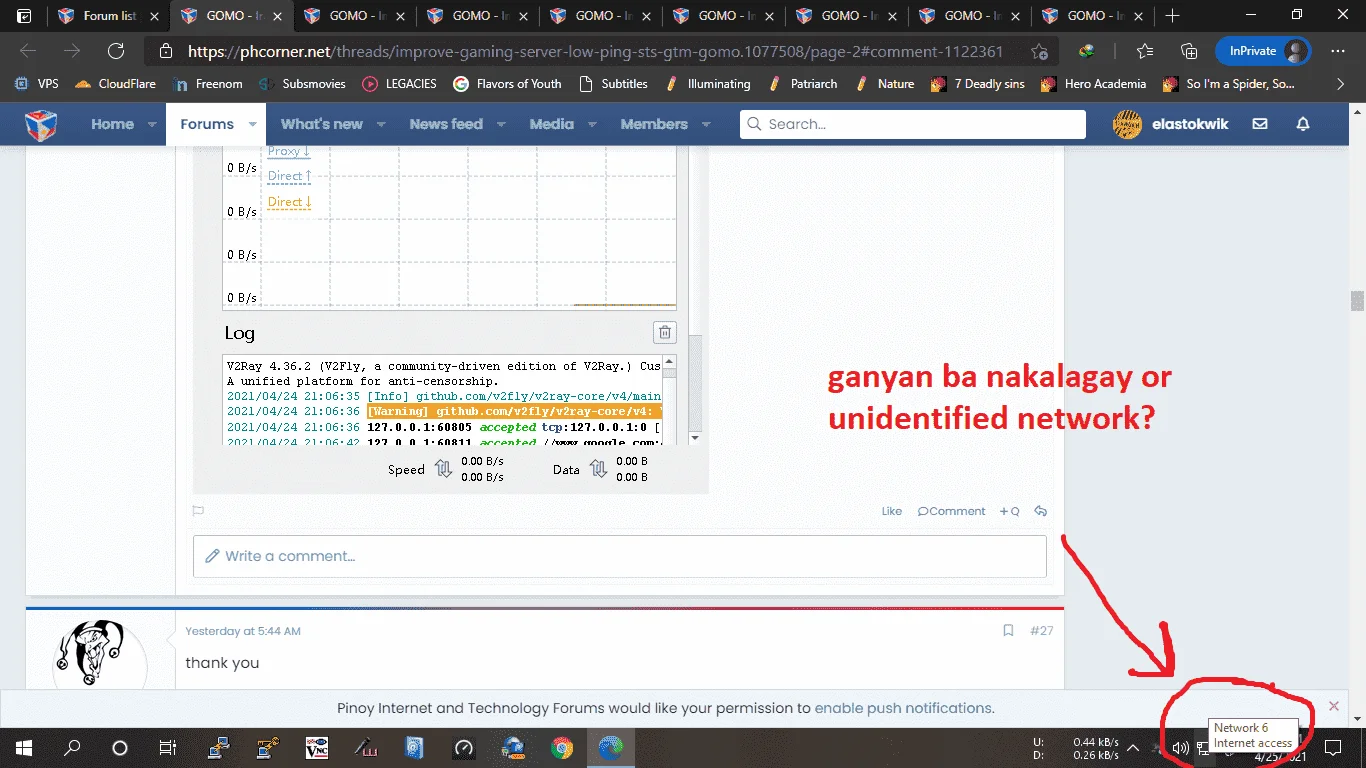Viewport: 1366px width, 768px height.
Task: Click Comment link on the post
Action: (952, 511)
